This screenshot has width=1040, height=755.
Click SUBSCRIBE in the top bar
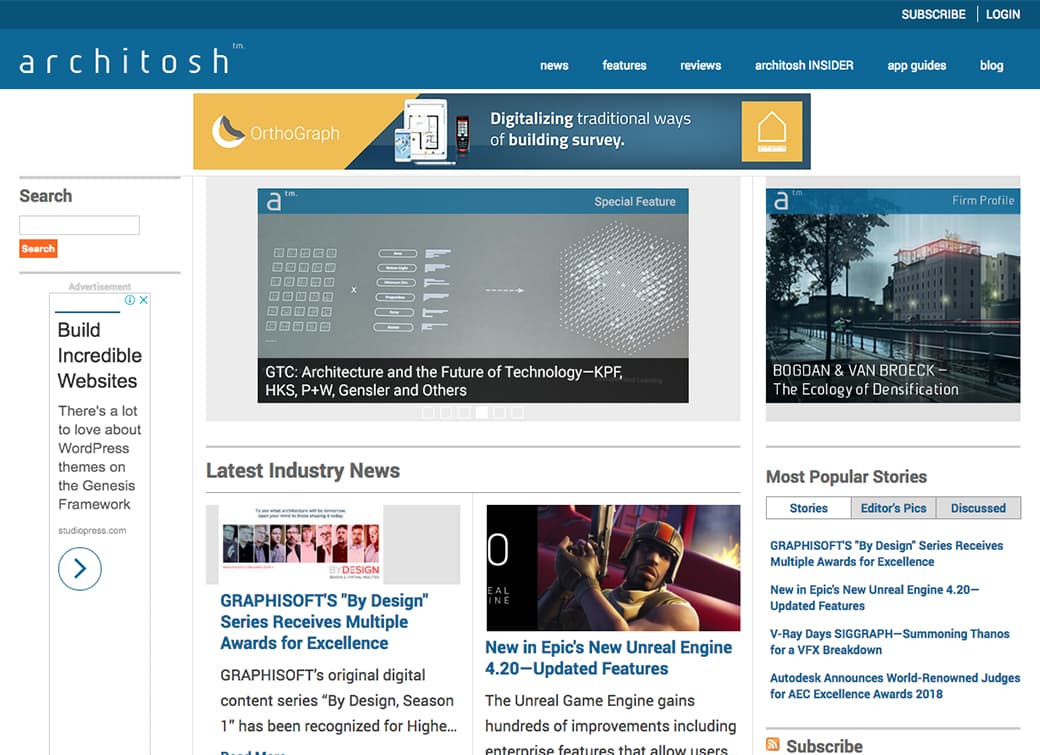[x=933, y=14]
